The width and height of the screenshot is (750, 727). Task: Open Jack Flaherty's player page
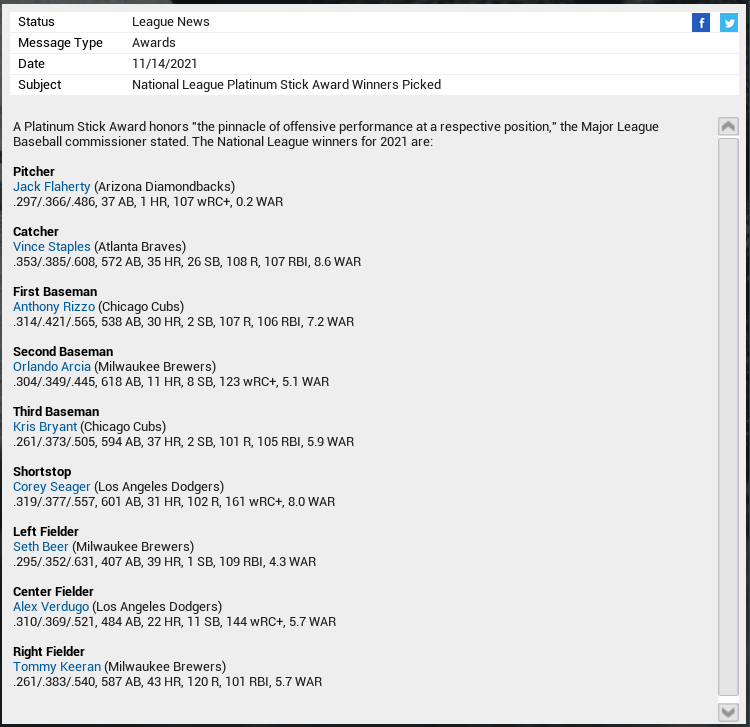pyautogui.click(x=52, y=187)
